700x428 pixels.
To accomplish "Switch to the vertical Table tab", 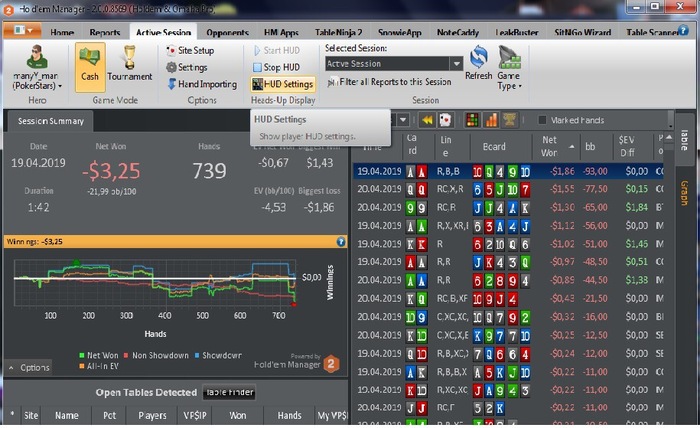I will (x=683, y=140).
